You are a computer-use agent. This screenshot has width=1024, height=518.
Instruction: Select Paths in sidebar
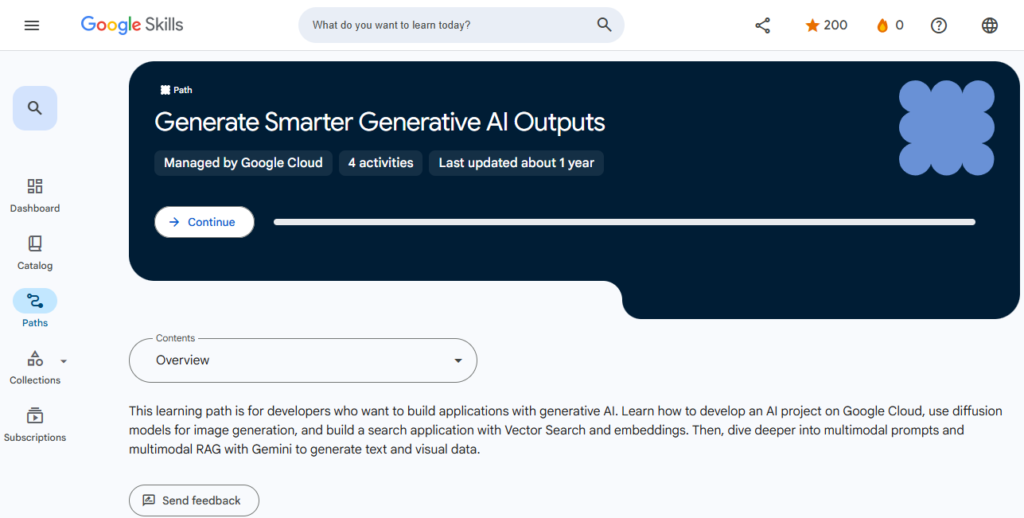(x=35, y=309)
